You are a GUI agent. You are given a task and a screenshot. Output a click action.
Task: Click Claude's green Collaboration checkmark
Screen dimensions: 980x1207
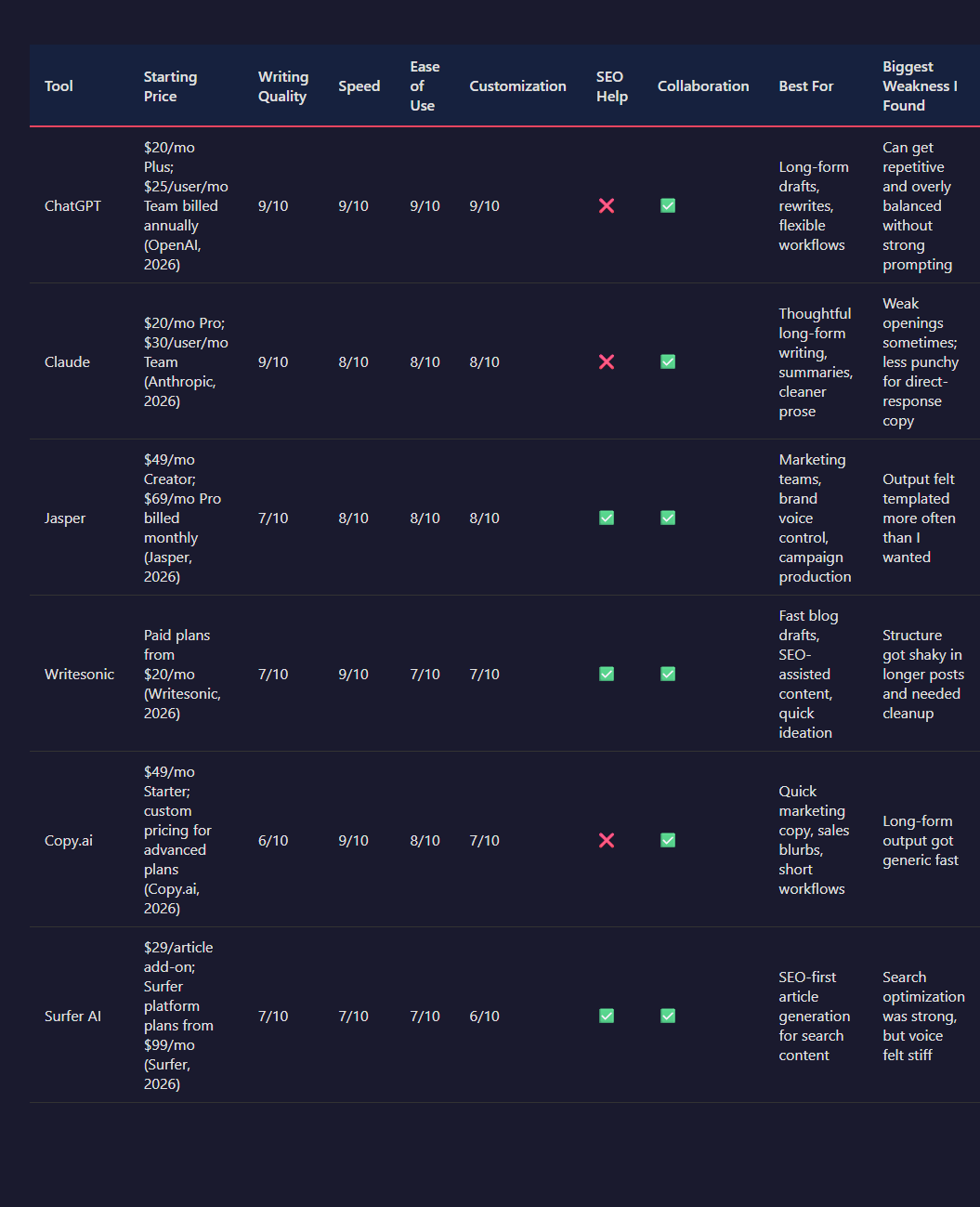pyautogui.click(x=668, y=361)
